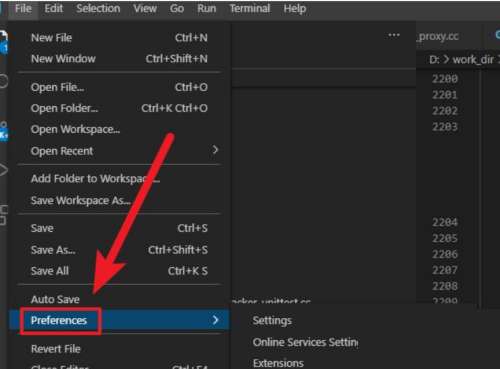Click work_dir in the breadcrumb path
Viewport: 500px width, 369px height.
tap(473, 60)
